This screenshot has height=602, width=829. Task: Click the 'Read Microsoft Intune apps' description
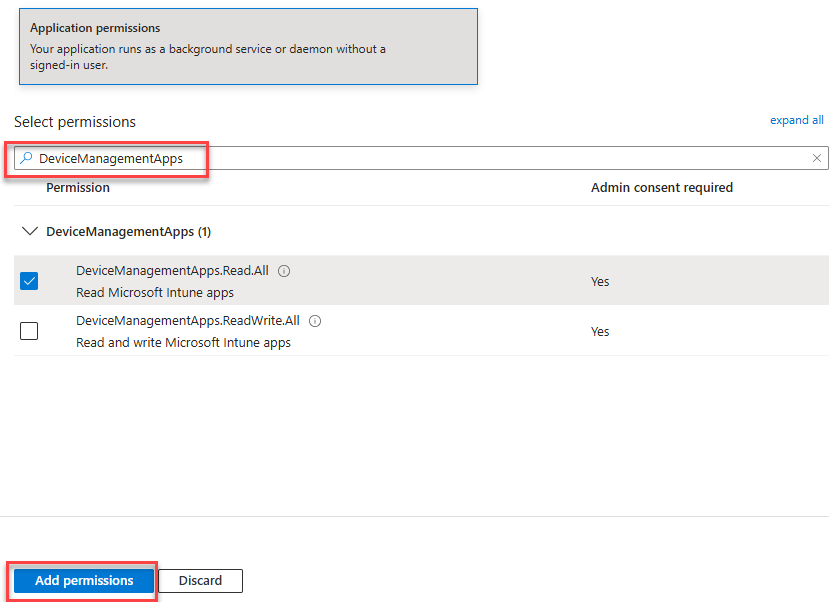point(154,292)
